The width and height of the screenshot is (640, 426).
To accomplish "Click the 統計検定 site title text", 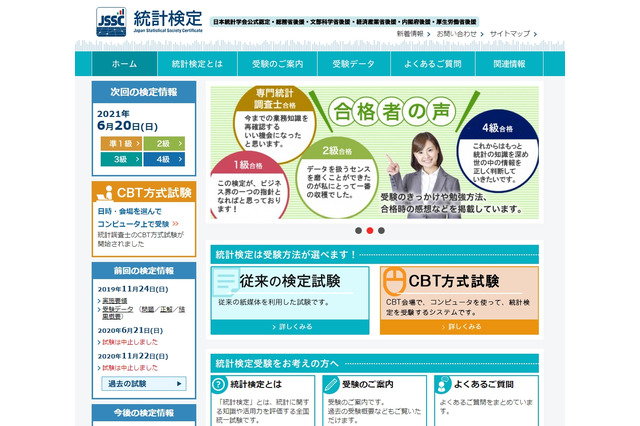I will coord(168,18).
